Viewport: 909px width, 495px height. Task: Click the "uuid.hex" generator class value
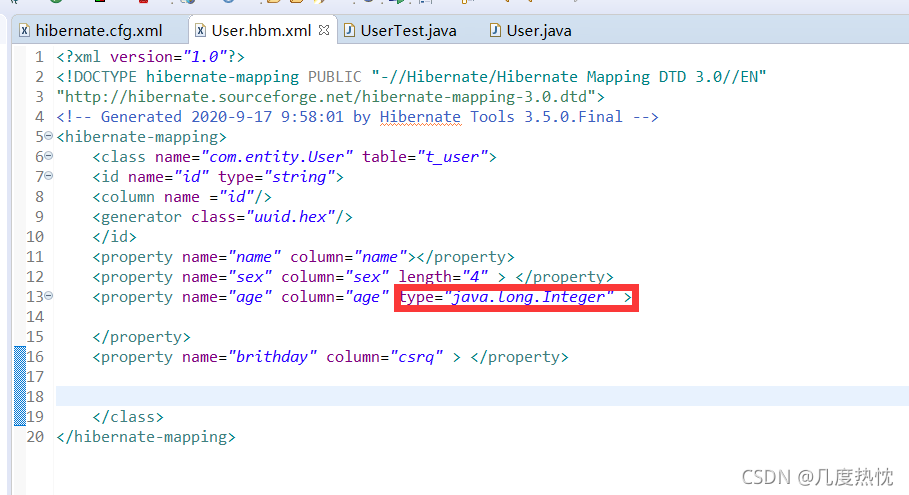tap(290, 217)
